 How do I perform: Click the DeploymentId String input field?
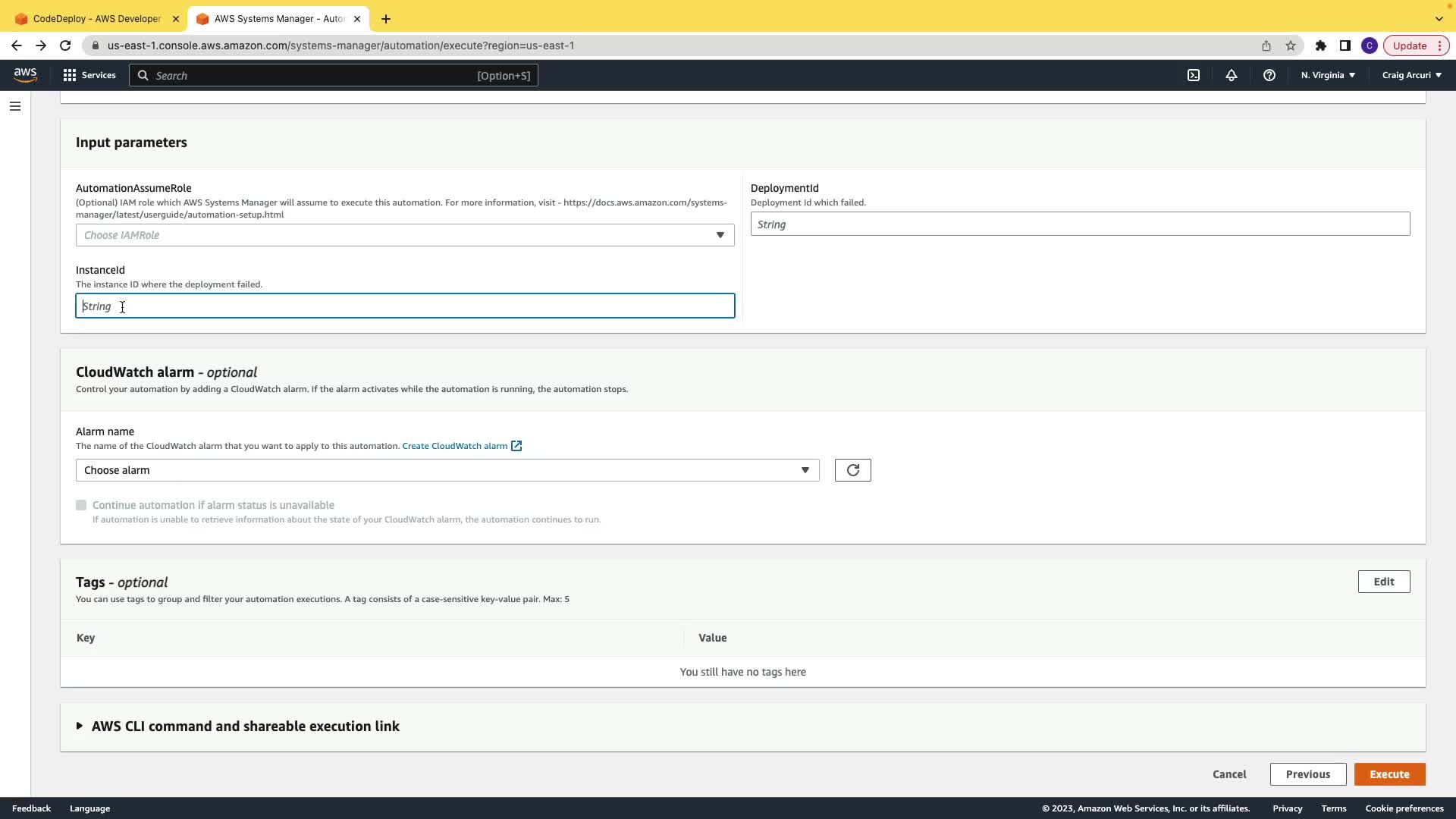tap(1079, 224)
